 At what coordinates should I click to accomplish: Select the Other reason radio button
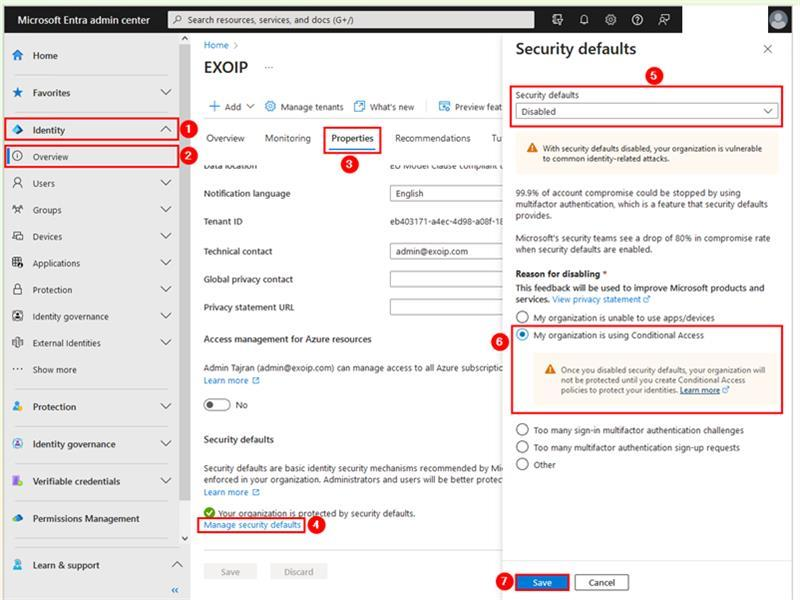coord(522,464)
